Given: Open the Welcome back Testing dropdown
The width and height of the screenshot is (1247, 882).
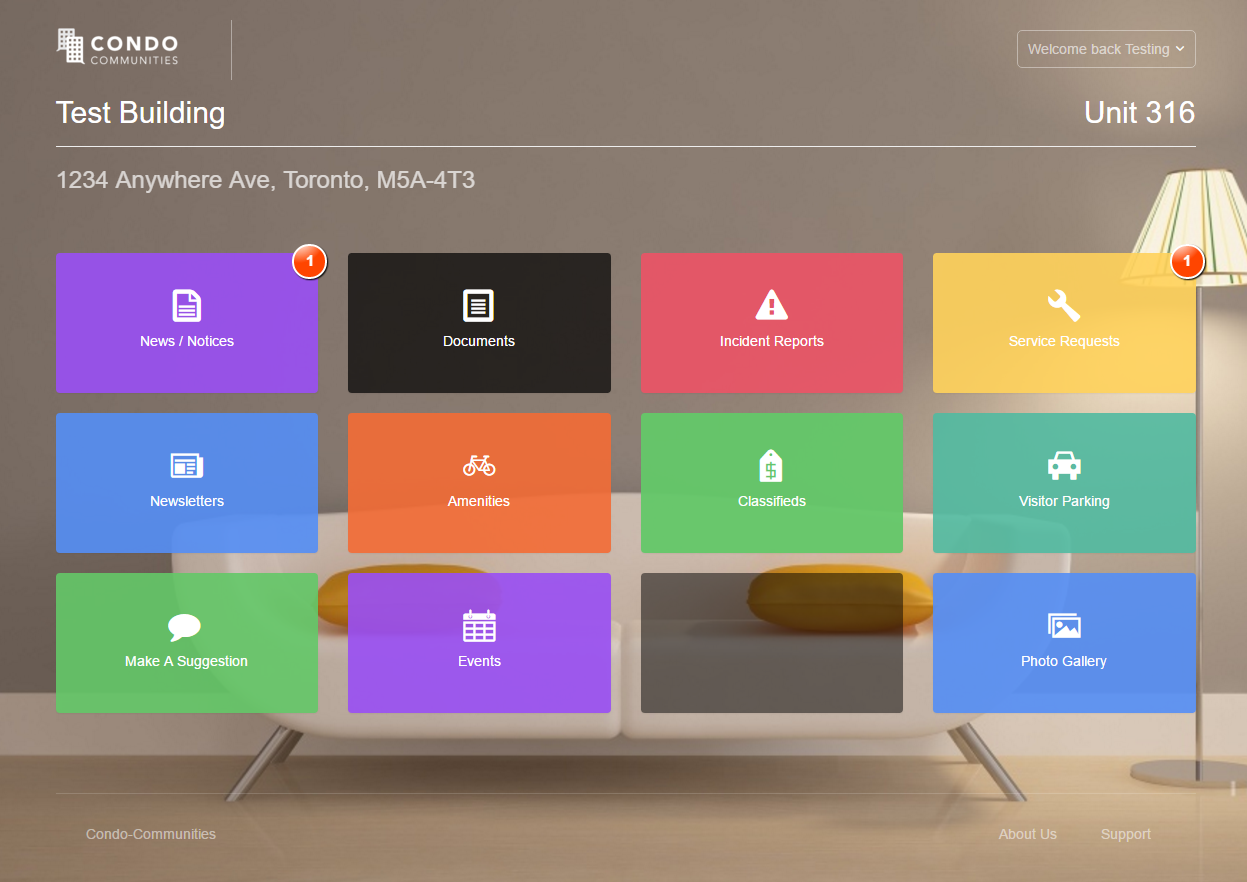Looking at the screenshot, I should coord(1105,48).
